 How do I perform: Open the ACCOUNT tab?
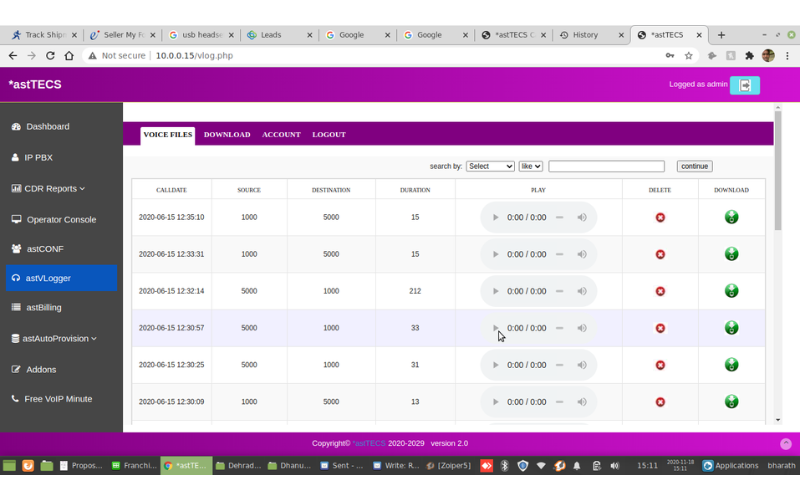[x=281, y=134]
